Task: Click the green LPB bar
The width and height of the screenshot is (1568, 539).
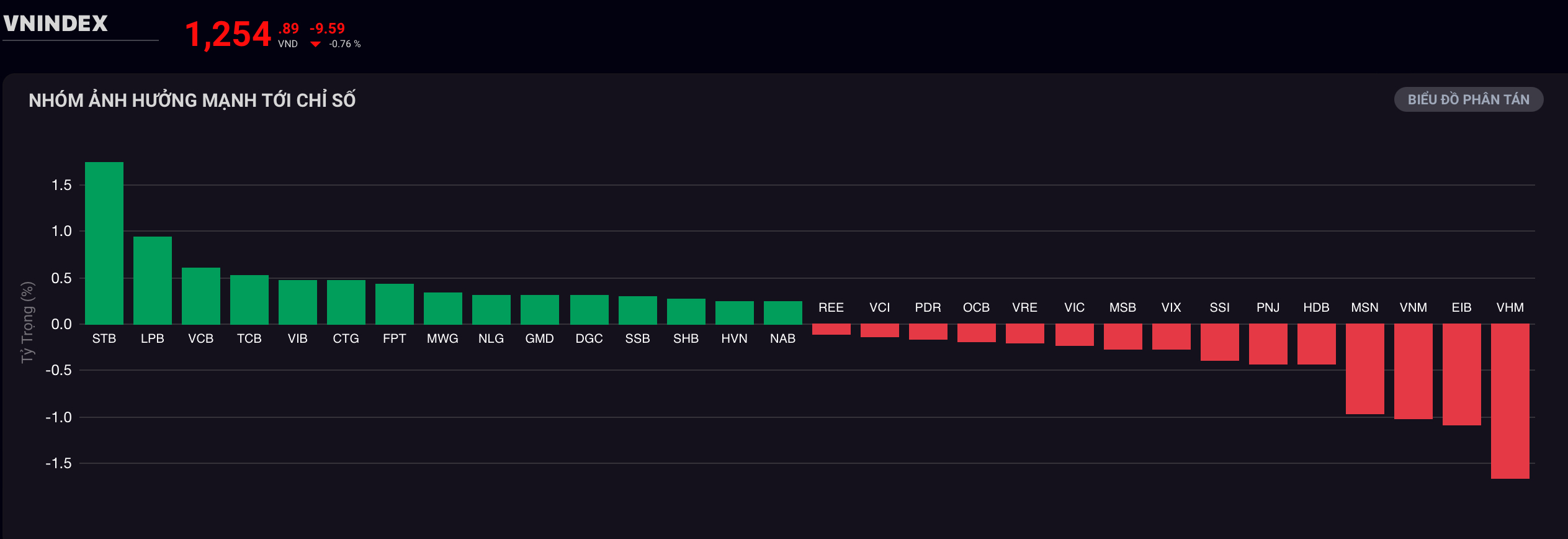Action: [153, 280]
